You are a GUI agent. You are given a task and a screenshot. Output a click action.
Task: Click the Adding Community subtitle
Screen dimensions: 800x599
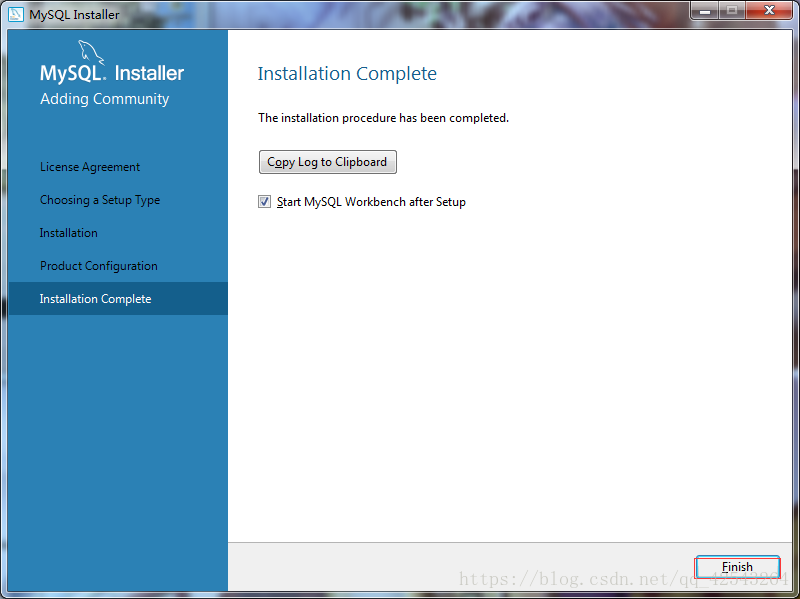[105, 98]
